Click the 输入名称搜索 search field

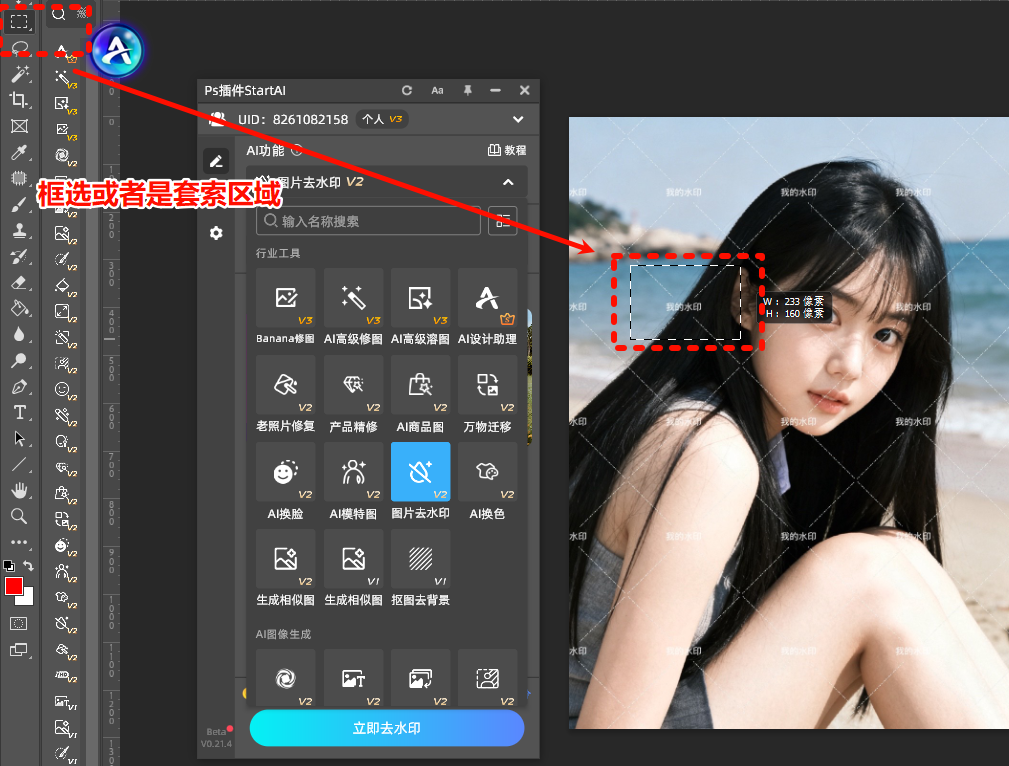[x=368, y=221]
